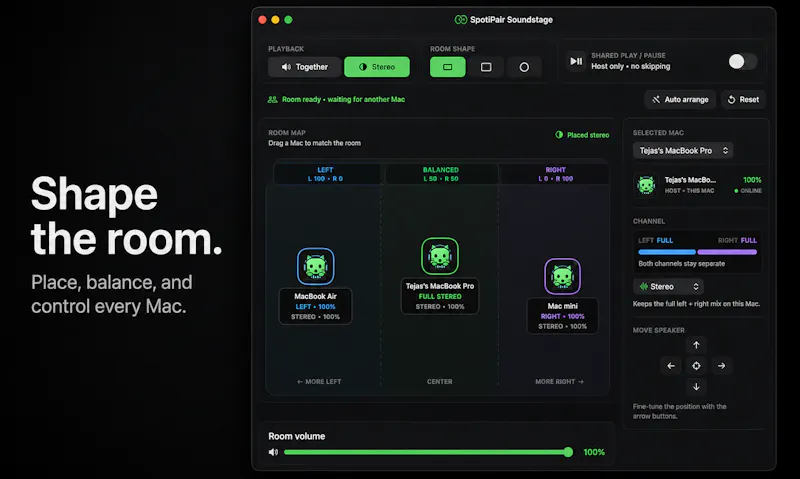Click the SpotiPair Soundstage logo icon
This screenshot has width=800, height=479.
[x=460, y=19]
